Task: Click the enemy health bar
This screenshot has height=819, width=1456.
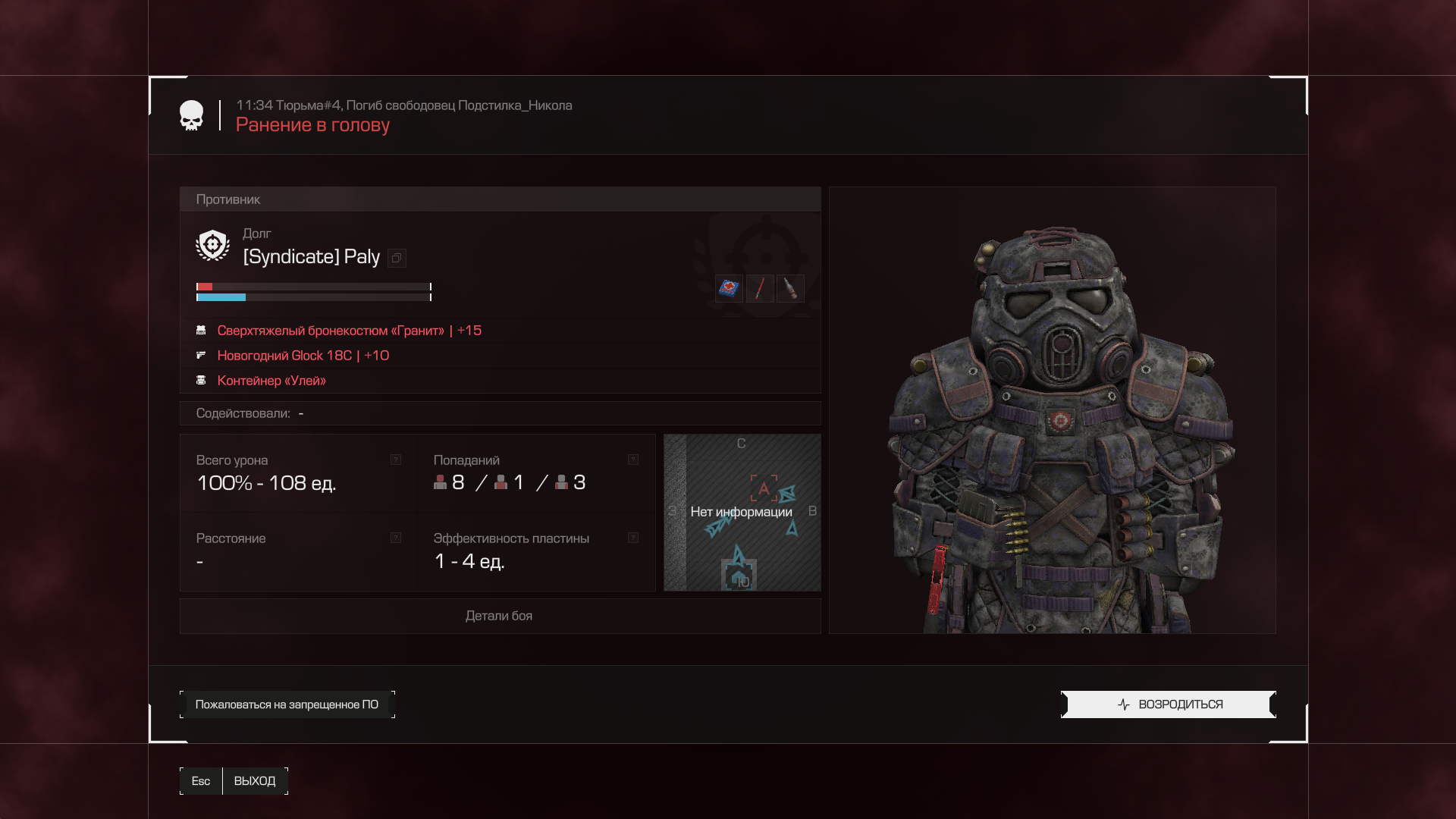Action: 314,287
